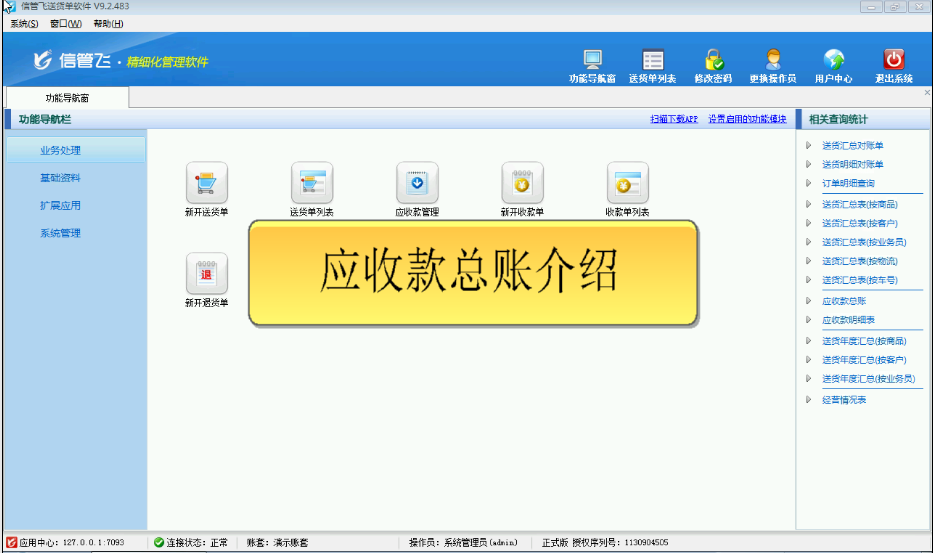The height and width of the screenshot is (553, 933).
Task: Click the 新开退货单 icon
Action: click(x=206, y=273)
